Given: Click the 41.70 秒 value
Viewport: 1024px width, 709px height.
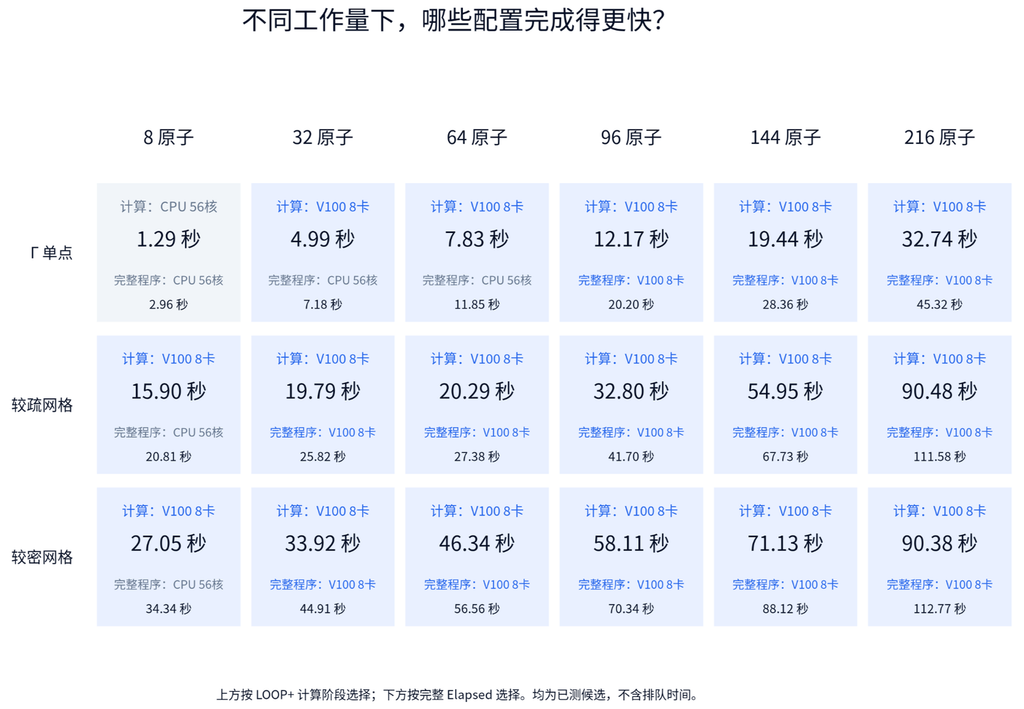Looking at the screenshot, I should [x=631, y=456].
